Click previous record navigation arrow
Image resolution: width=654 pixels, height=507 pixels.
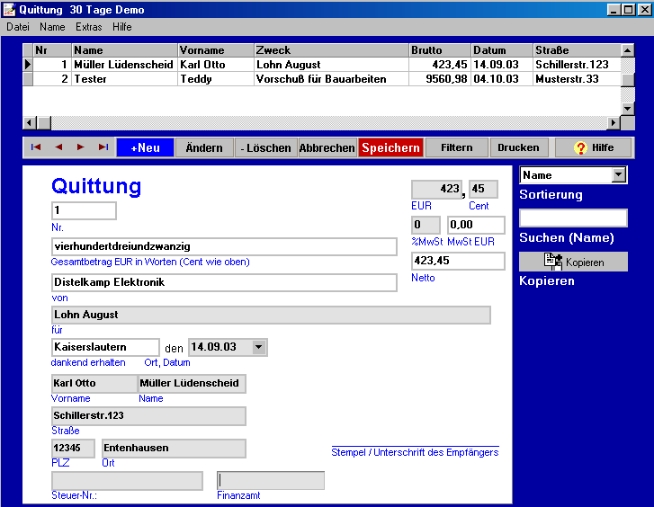tap(58, 147)
